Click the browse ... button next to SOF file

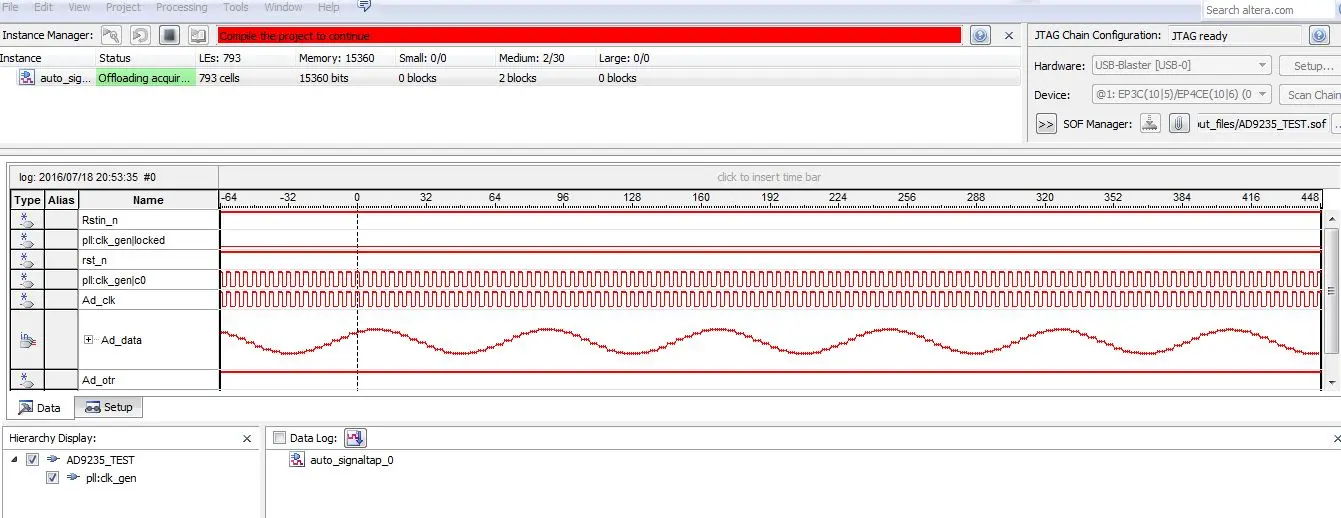[x=1336, y=124]
